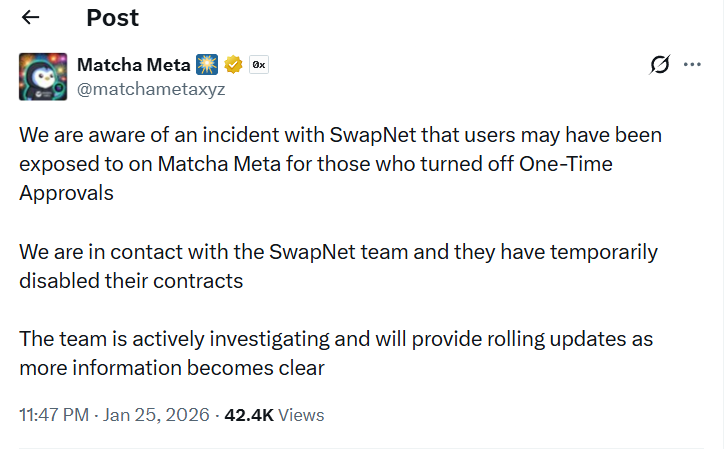The height and width of the screenshot is (449, 725).
Task: Go back using the left arrow
Action: tap(31, 18)
